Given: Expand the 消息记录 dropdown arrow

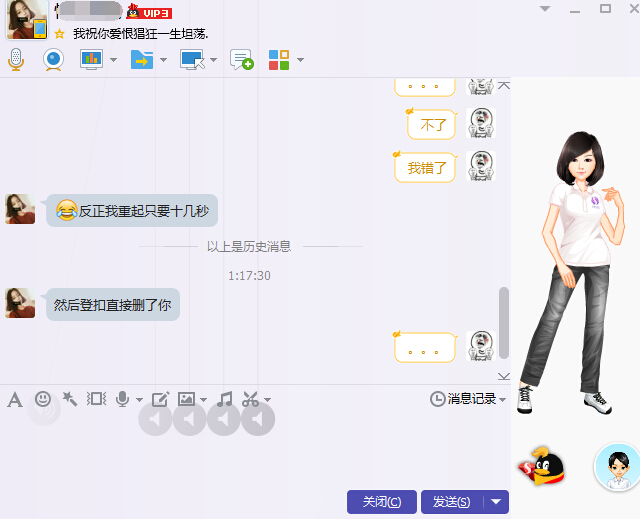Looking at the screenshot, I should pos(502,400).
